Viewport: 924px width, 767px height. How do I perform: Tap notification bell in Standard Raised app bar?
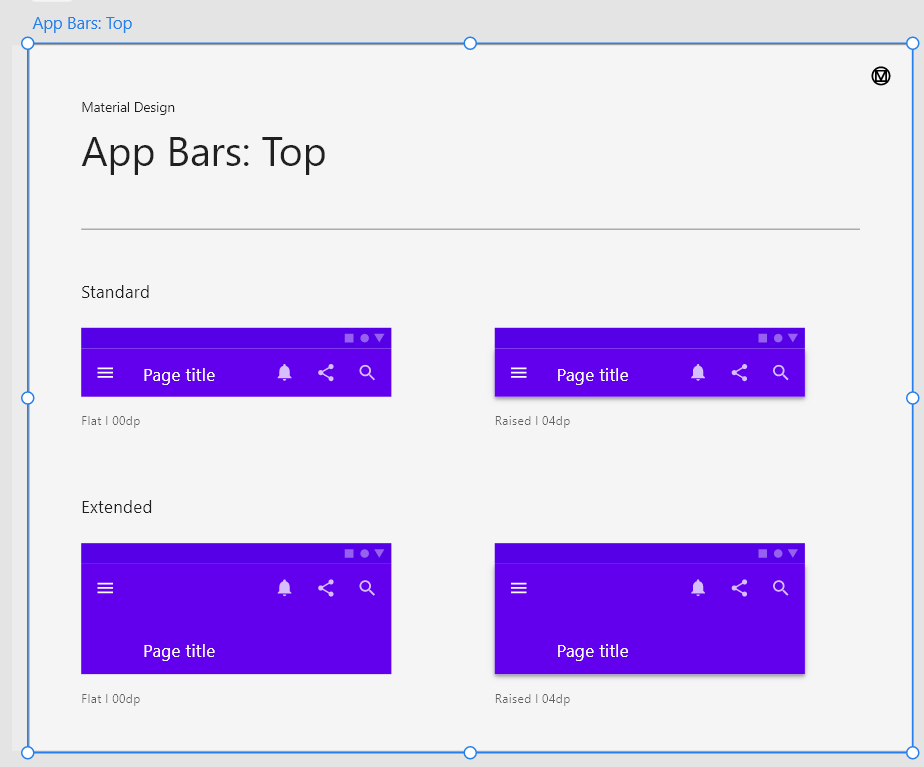(x=698, y=372)
